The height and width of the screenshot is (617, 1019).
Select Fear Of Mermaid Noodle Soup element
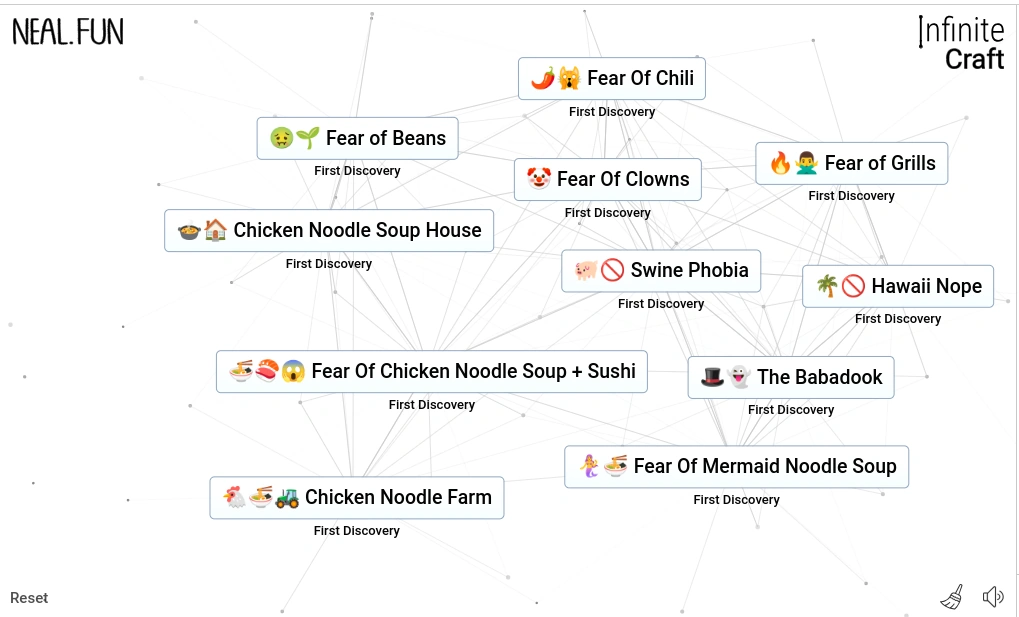tap(736, 466)
